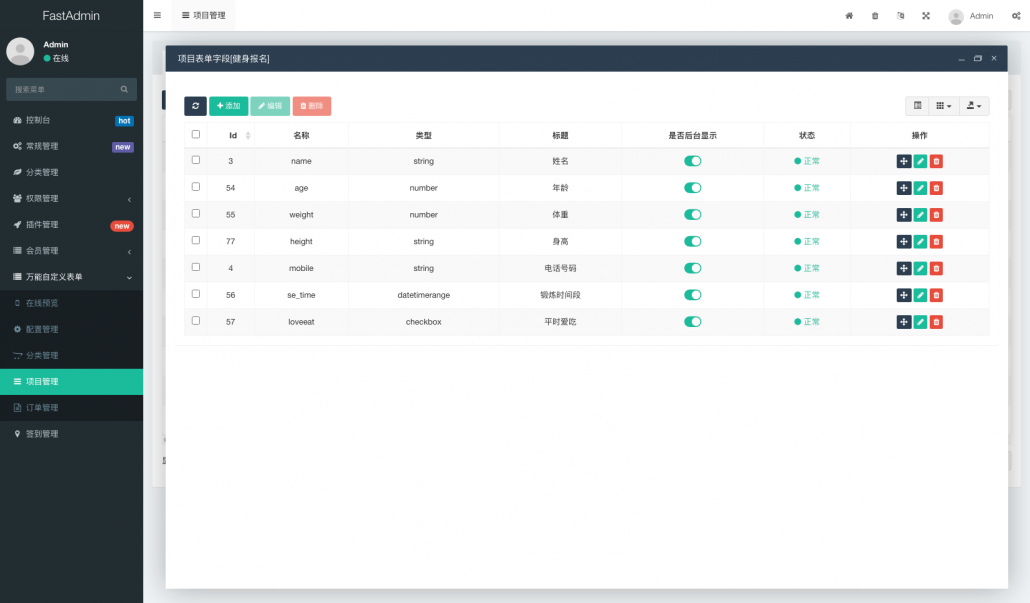Click the home icon in the top bar
1030x603 pixels.
tap(849, 16)
